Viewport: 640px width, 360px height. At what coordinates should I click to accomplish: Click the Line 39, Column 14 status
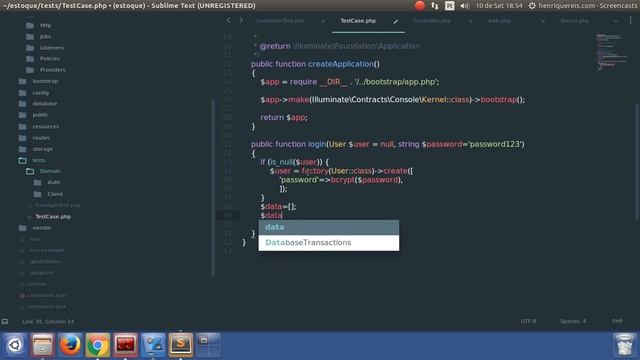coord(48,322)
